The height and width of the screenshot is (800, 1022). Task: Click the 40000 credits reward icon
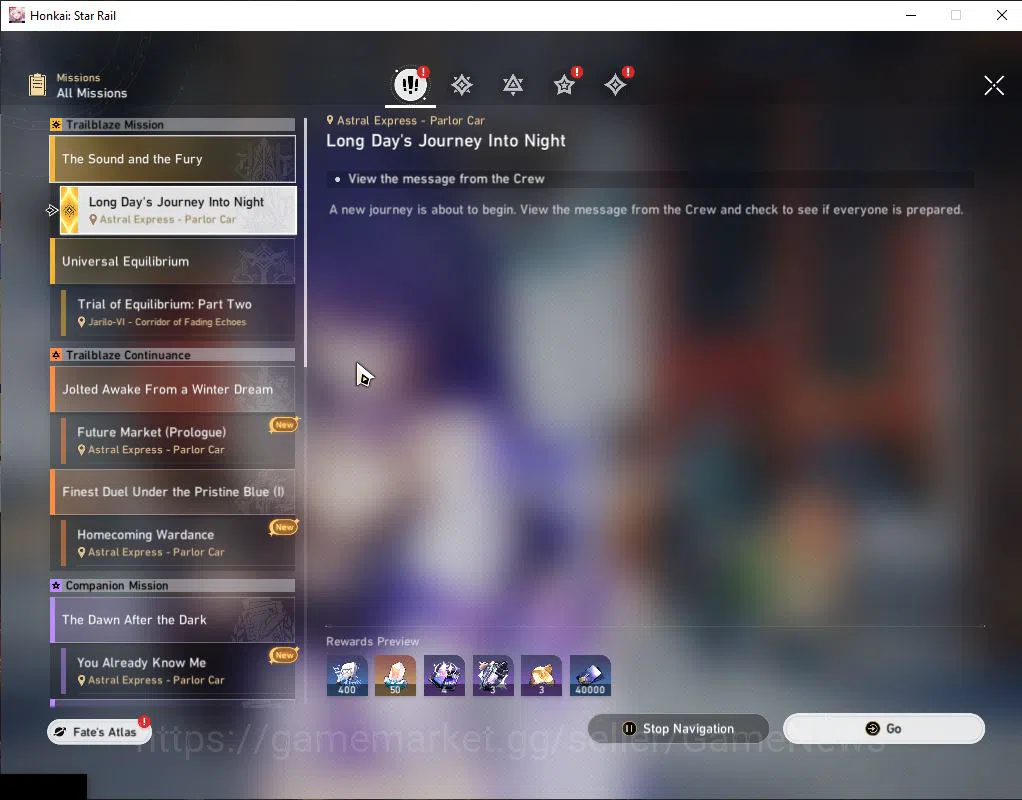590,675
